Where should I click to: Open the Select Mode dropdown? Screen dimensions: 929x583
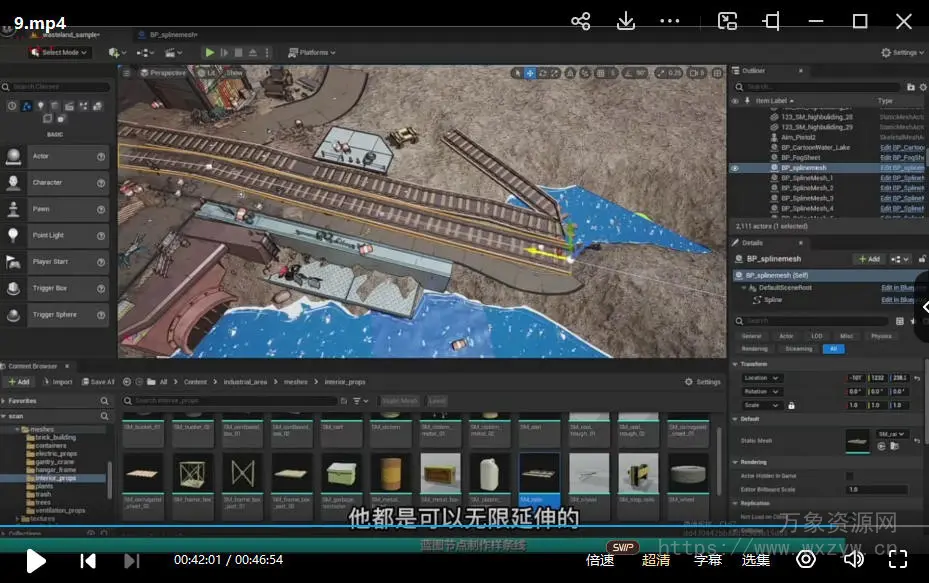(x=59, y=52)
